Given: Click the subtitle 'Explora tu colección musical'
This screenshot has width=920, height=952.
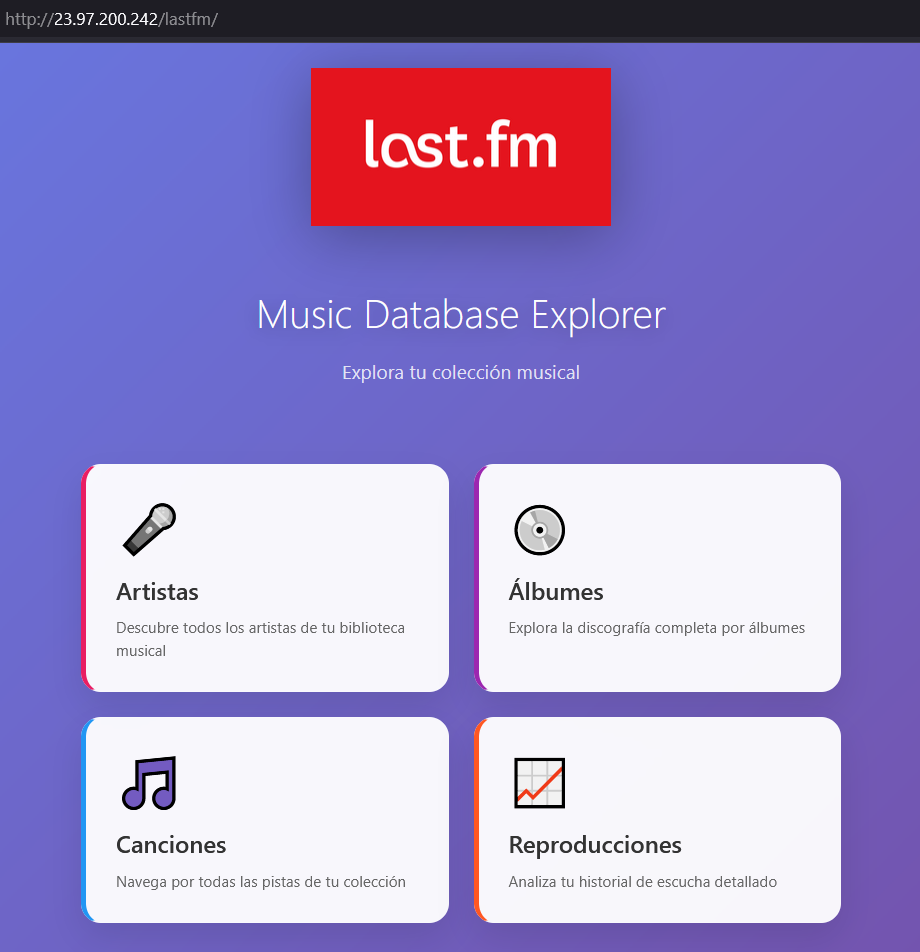Looking at the screenshot, I should 461,372.
